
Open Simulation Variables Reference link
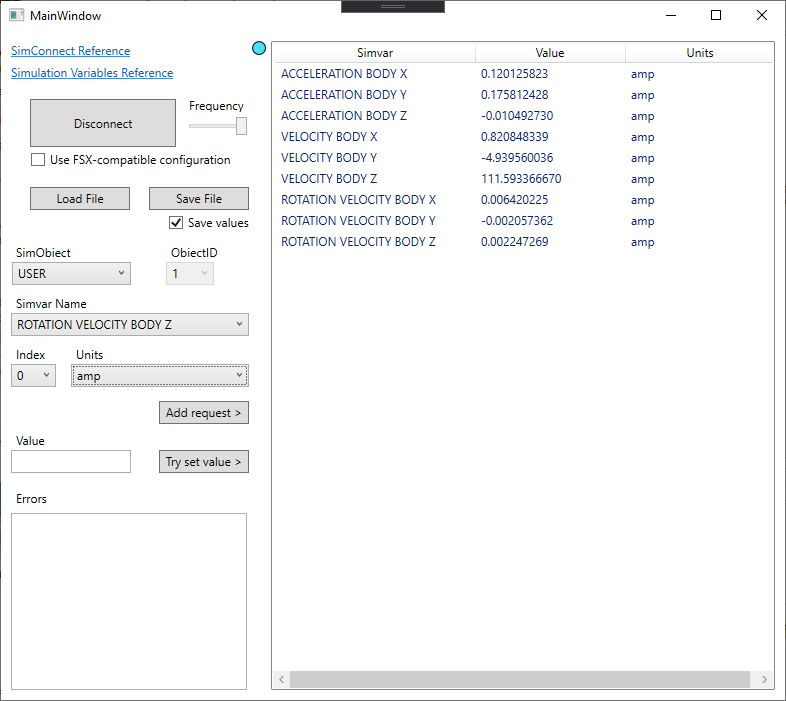92,73
